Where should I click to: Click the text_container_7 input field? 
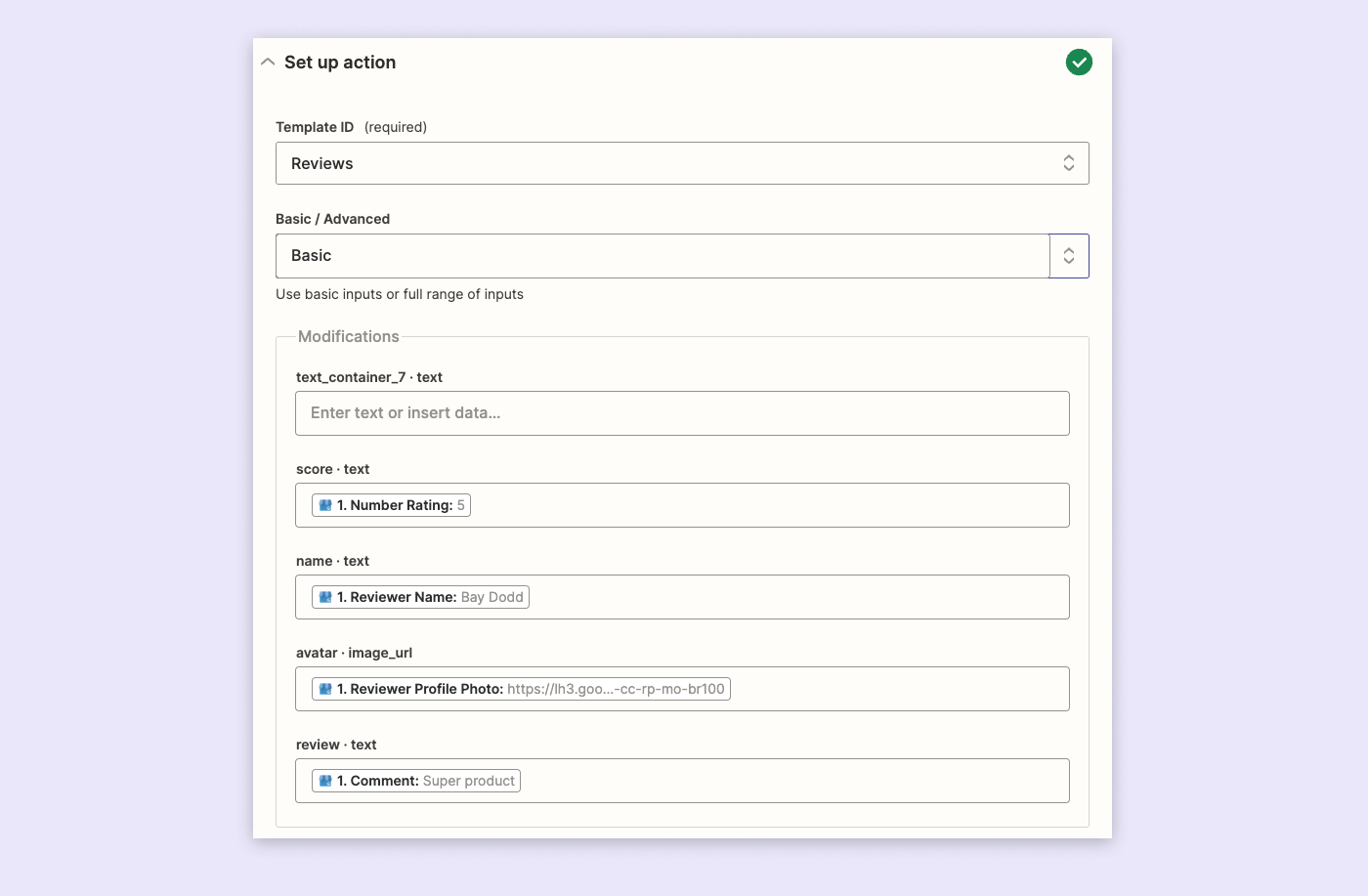[x=682, y=412]
